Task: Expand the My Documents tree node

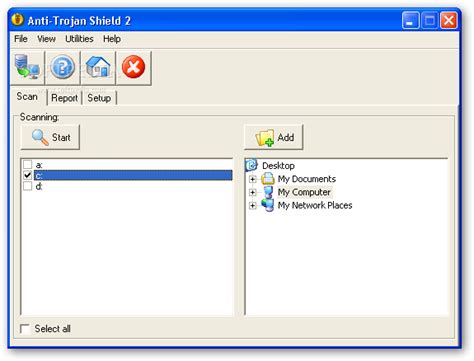Action: 252,179
